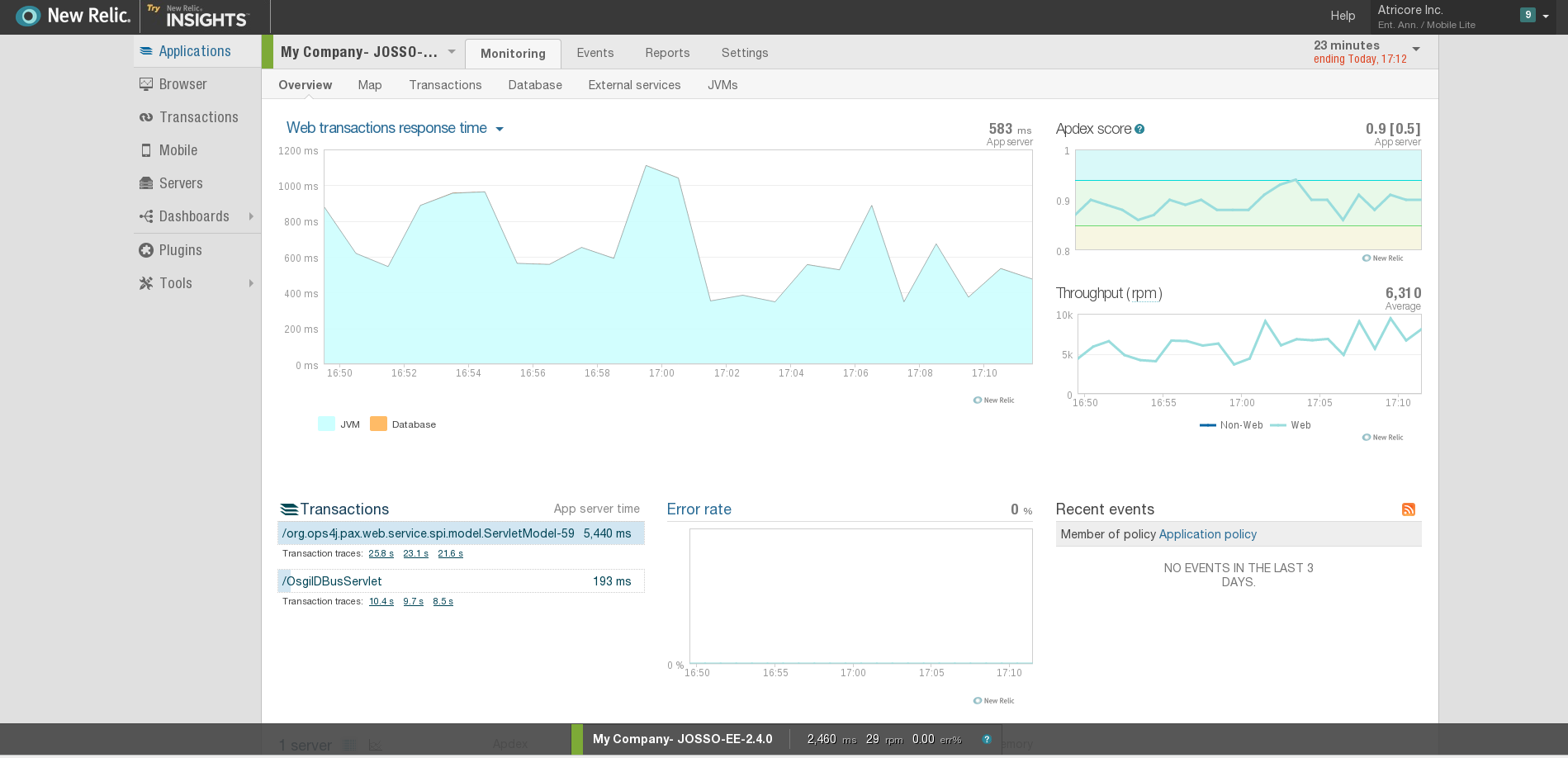Open the Applications section icon
The image size is (1568, 758).
pyautogui.click(x=146, y=51)
